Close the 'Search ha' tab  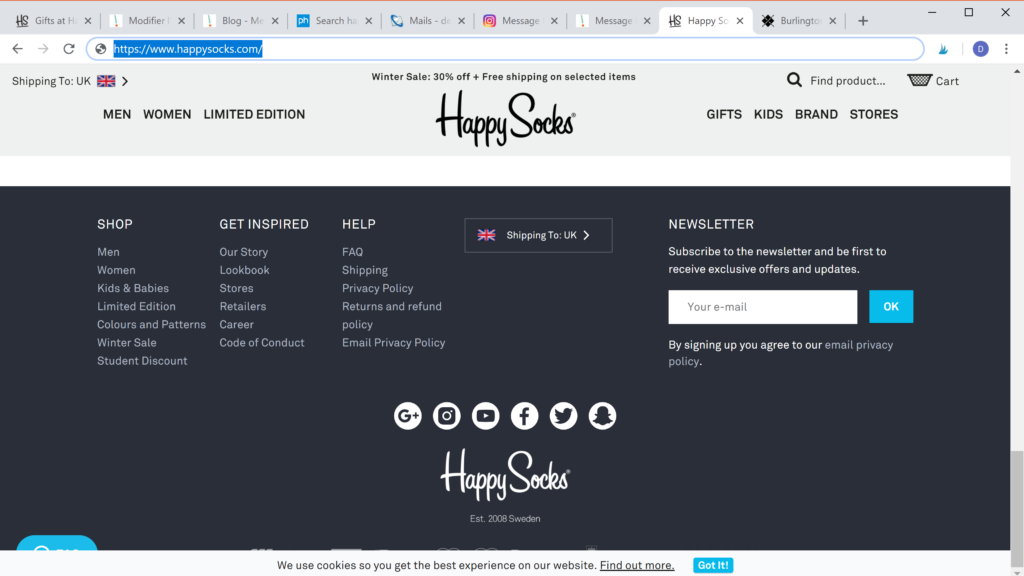[368, 21]
